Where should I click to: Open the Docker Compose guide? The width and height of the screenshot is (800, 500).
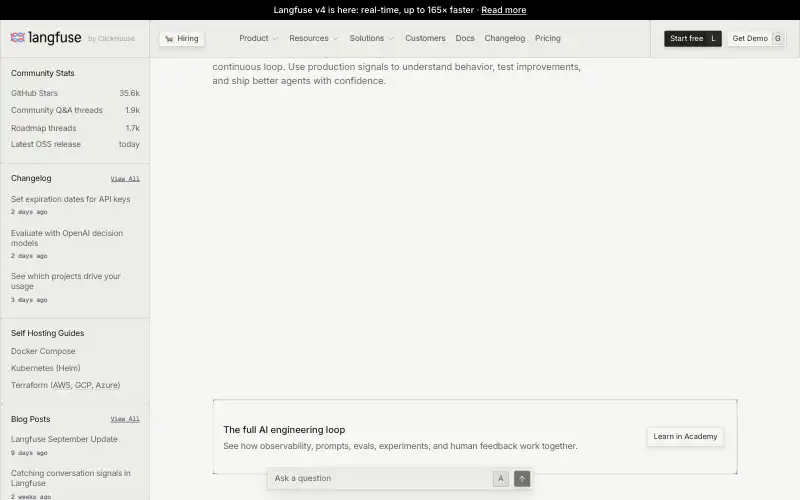43,351
